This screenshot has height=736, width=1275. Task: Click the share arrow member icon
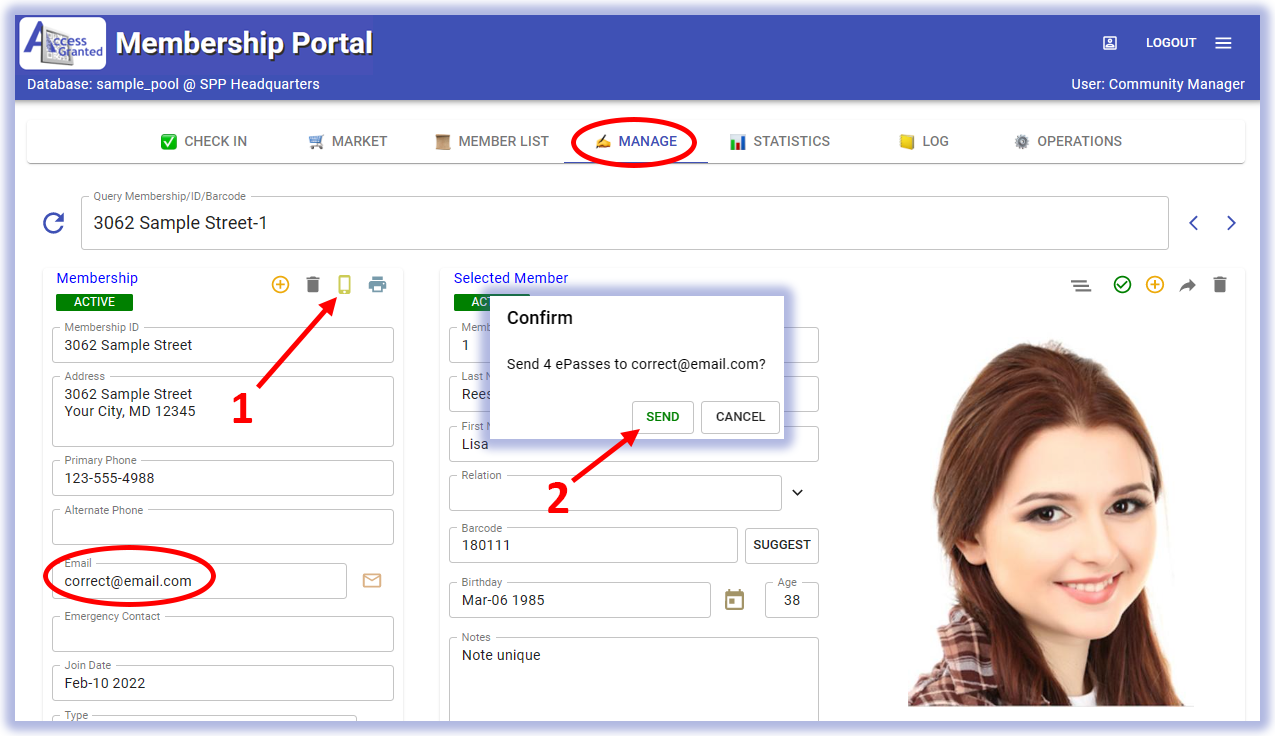pyautogui.click(x=1187, y=285)
